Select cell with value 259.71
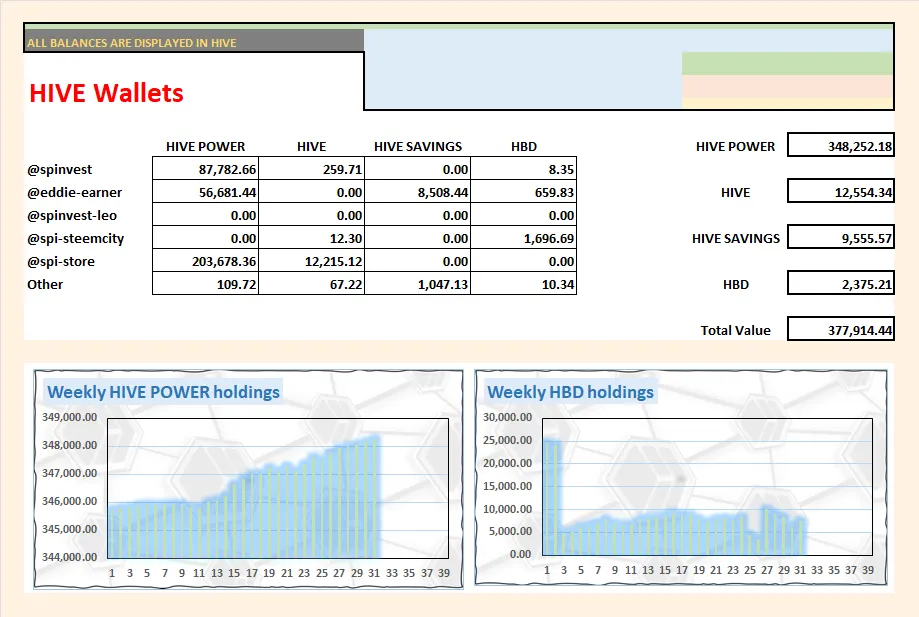The height and width of the screenshot is (617, 919). [x=312, y=169]
